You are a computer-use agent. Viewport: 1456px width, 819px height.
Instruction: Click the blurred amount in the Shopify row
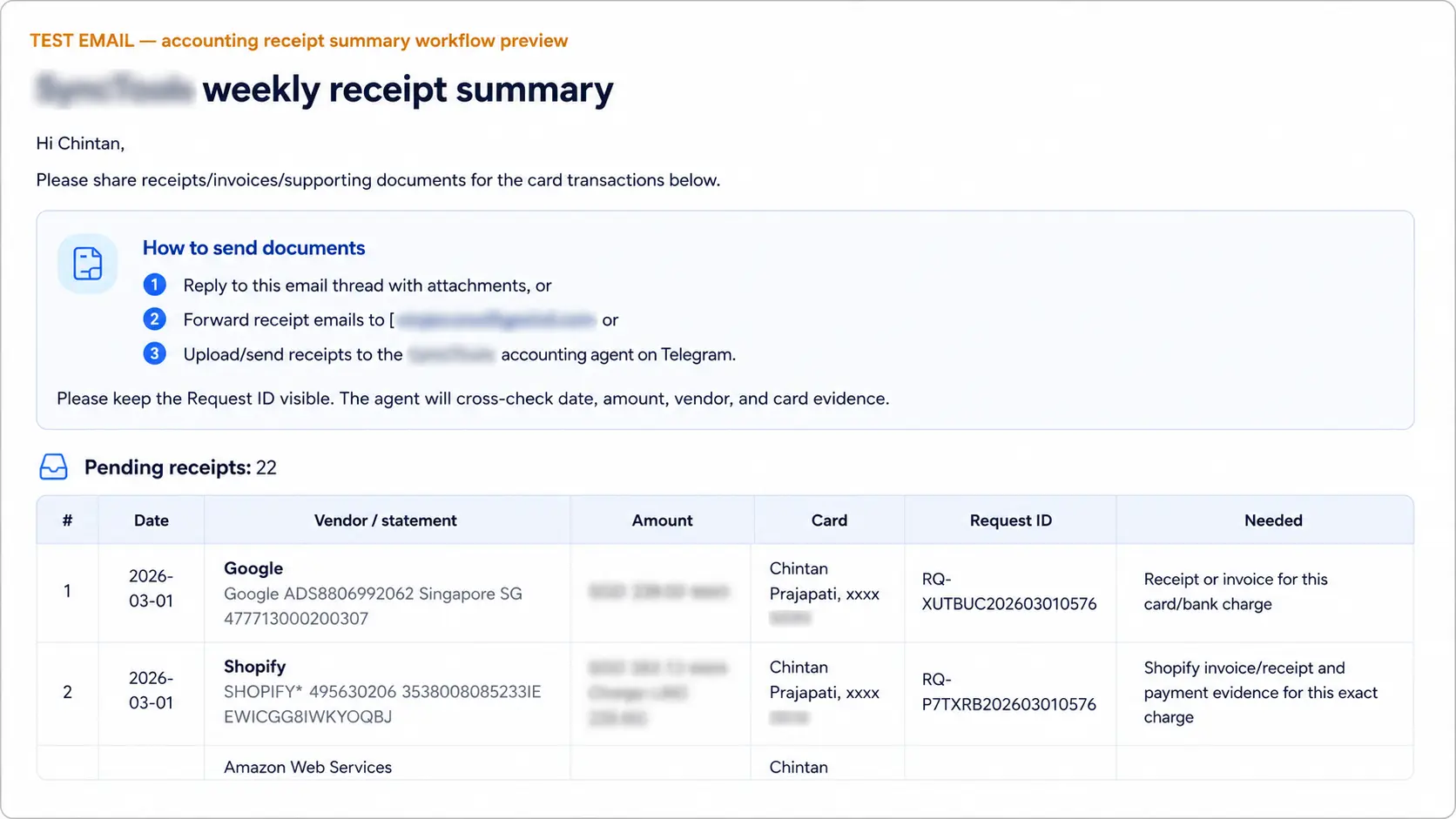click(658, 693)
